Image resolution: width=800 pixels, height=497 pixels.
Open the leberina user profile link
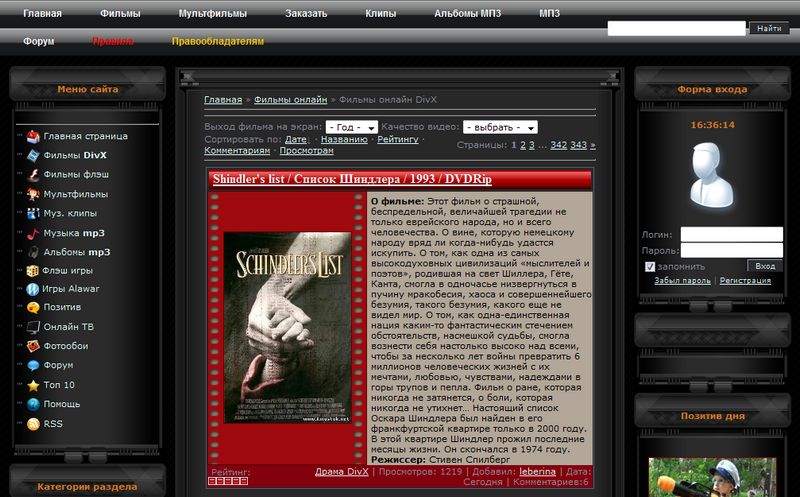pos(537,471)
